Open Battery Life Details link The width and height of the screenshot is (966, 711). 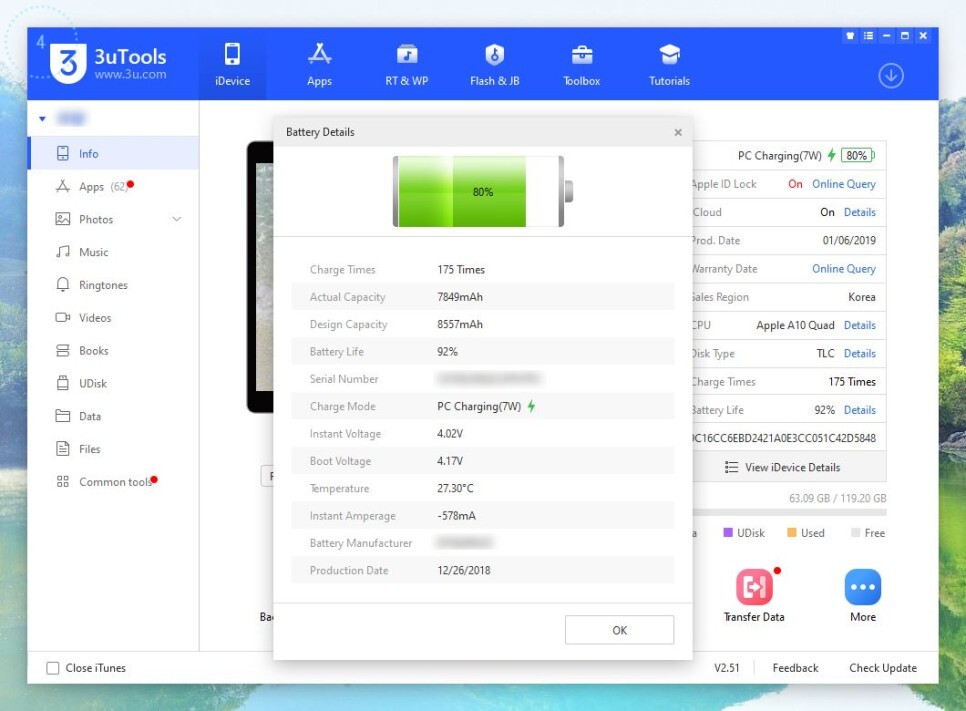pyautogui.click(x=859, y=410)
